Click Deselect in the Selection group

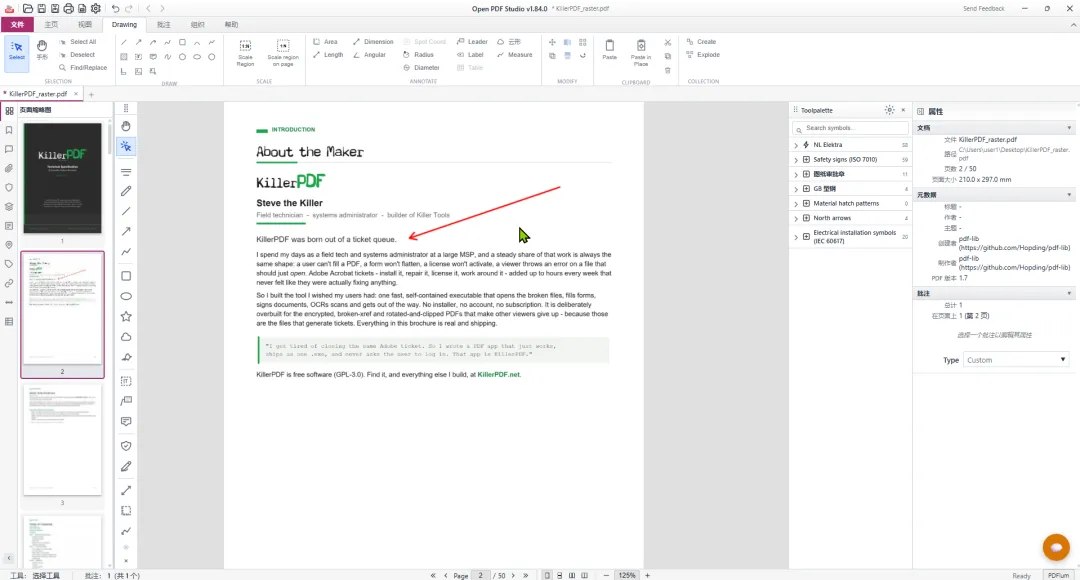point(77,54)
